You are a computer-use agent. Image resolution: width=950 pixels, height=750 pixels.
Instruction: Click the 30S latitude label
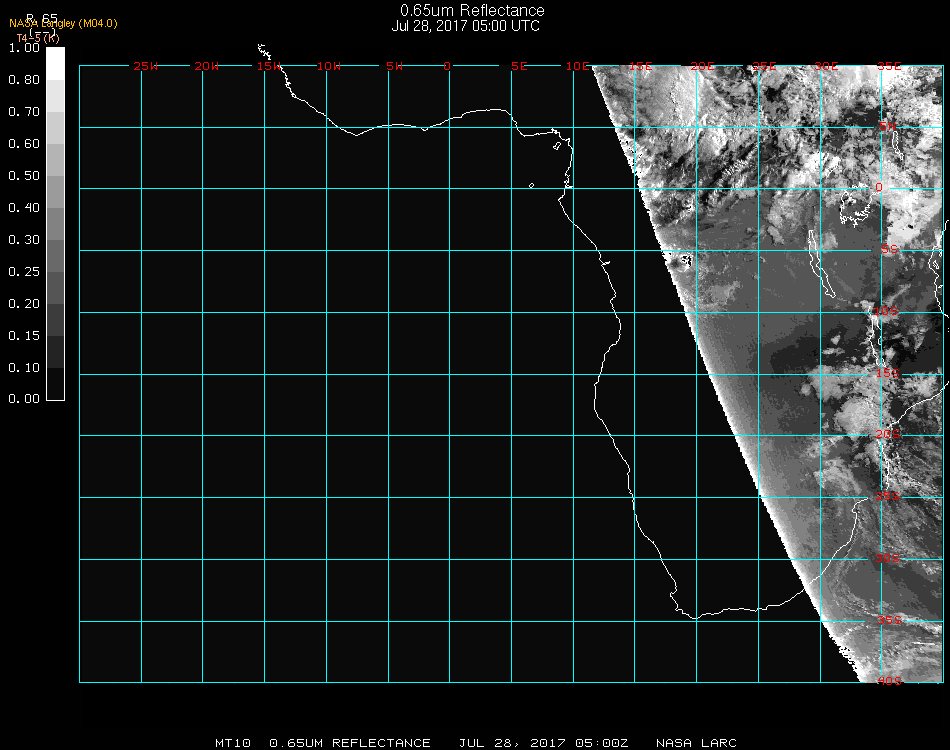click(888, 558)
